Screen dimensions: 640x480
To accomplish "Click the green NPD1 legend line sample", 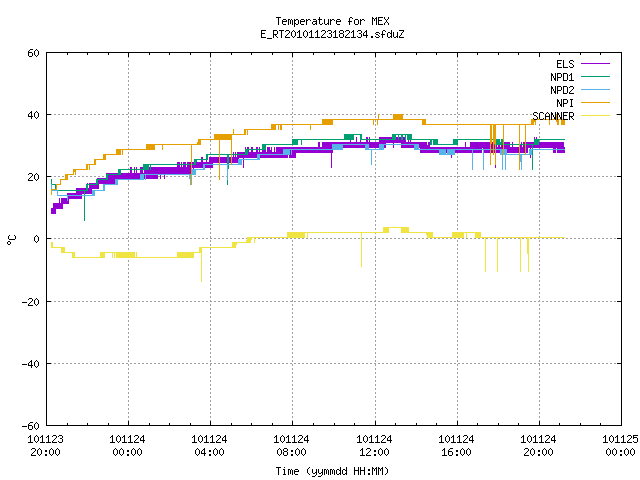I will 595,77.
